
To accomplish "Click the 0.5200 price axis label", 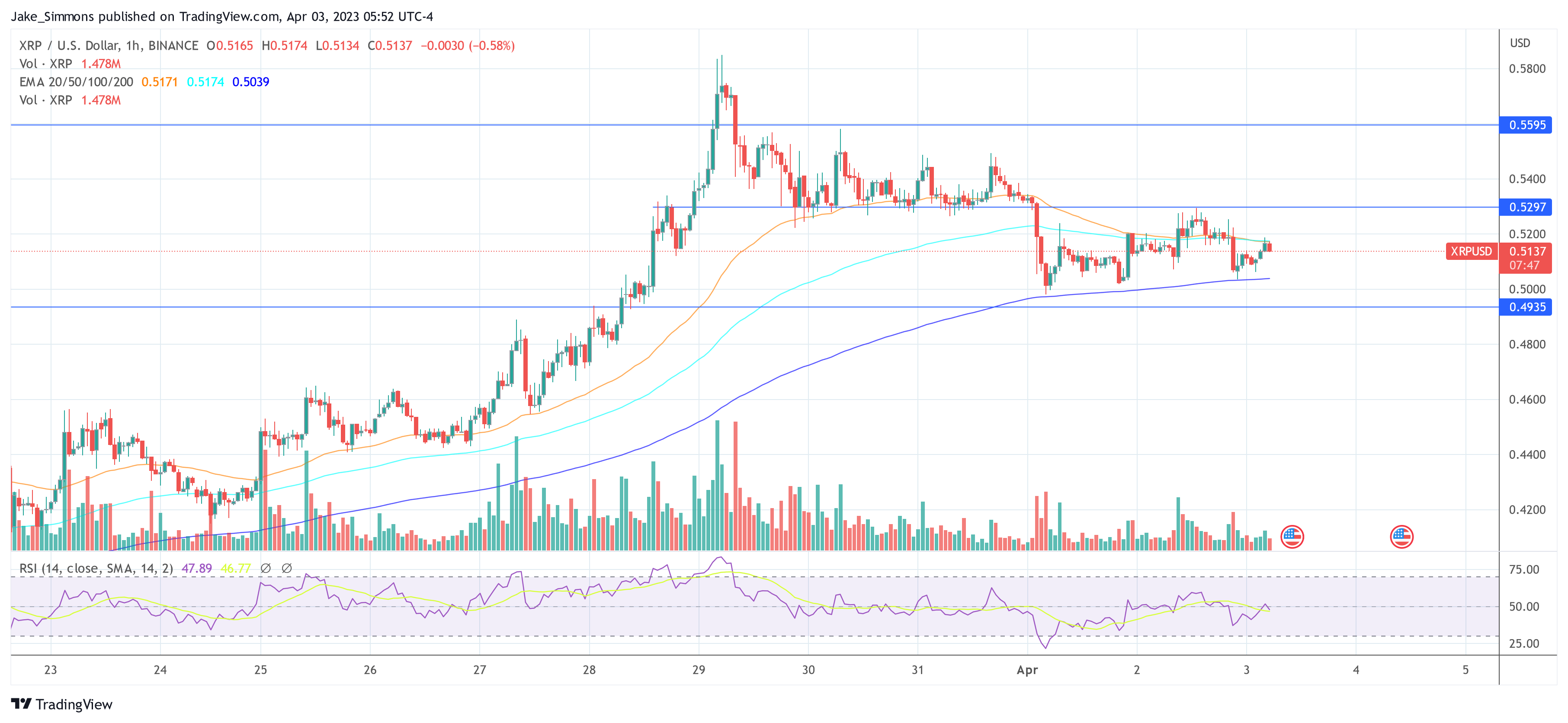I will [1527, 234].
